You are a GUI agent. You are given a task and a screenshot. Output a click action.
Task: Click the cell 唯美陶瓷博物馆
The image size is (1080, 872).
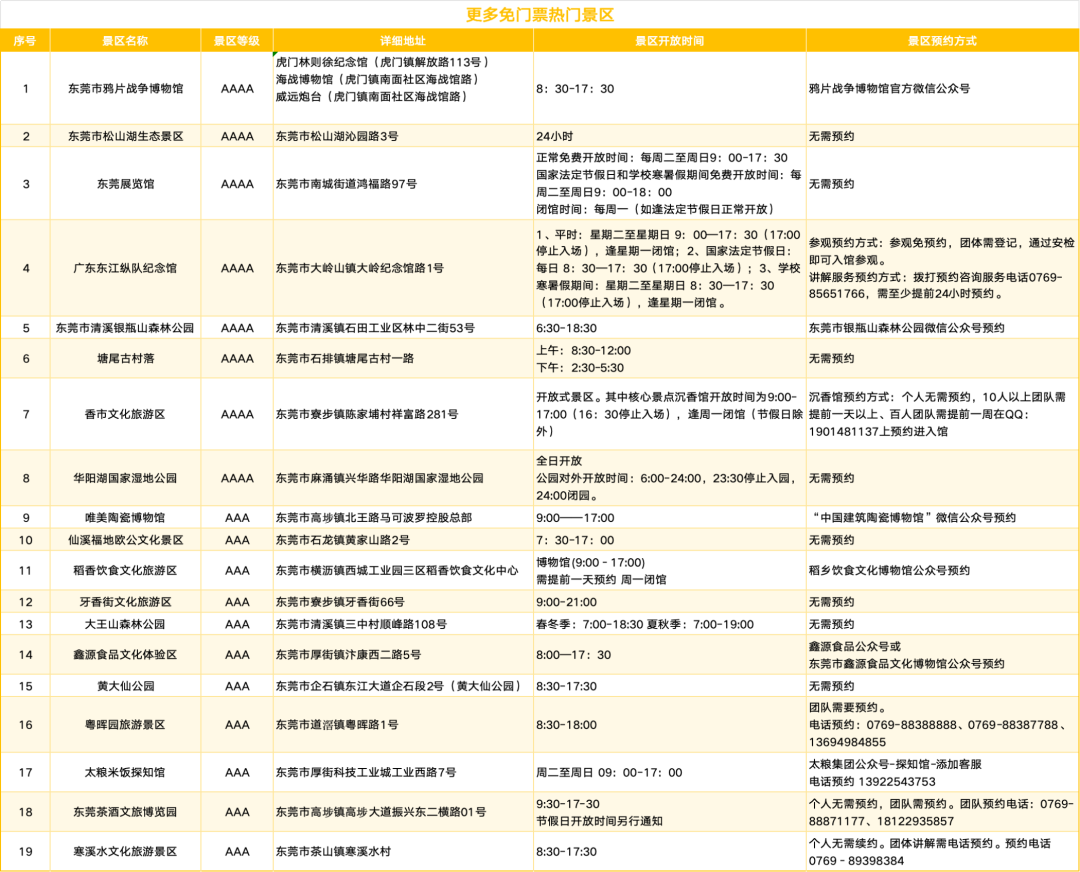[125, 517]
